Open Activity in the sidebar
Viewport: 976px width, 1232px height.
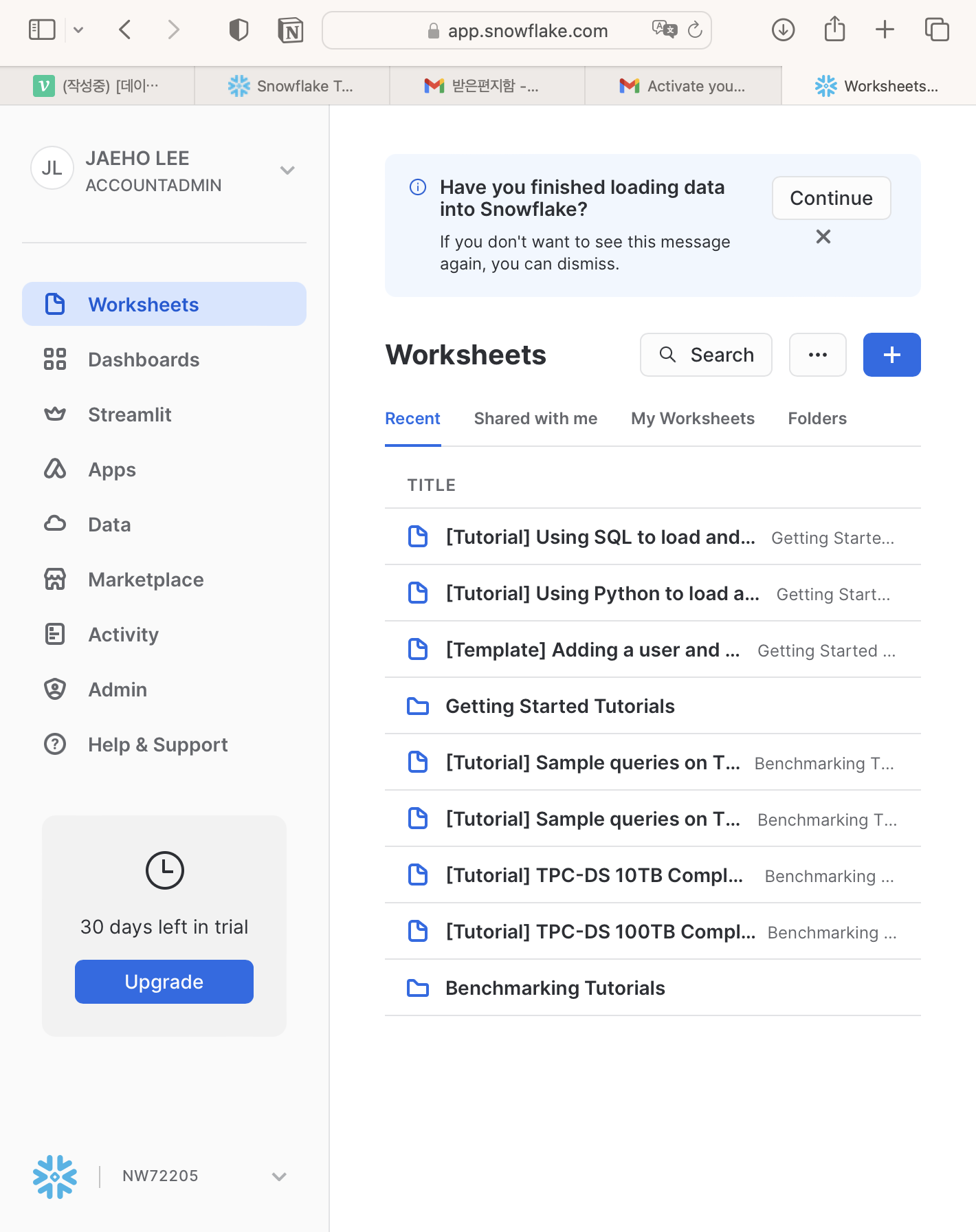[x=164, y=634]
